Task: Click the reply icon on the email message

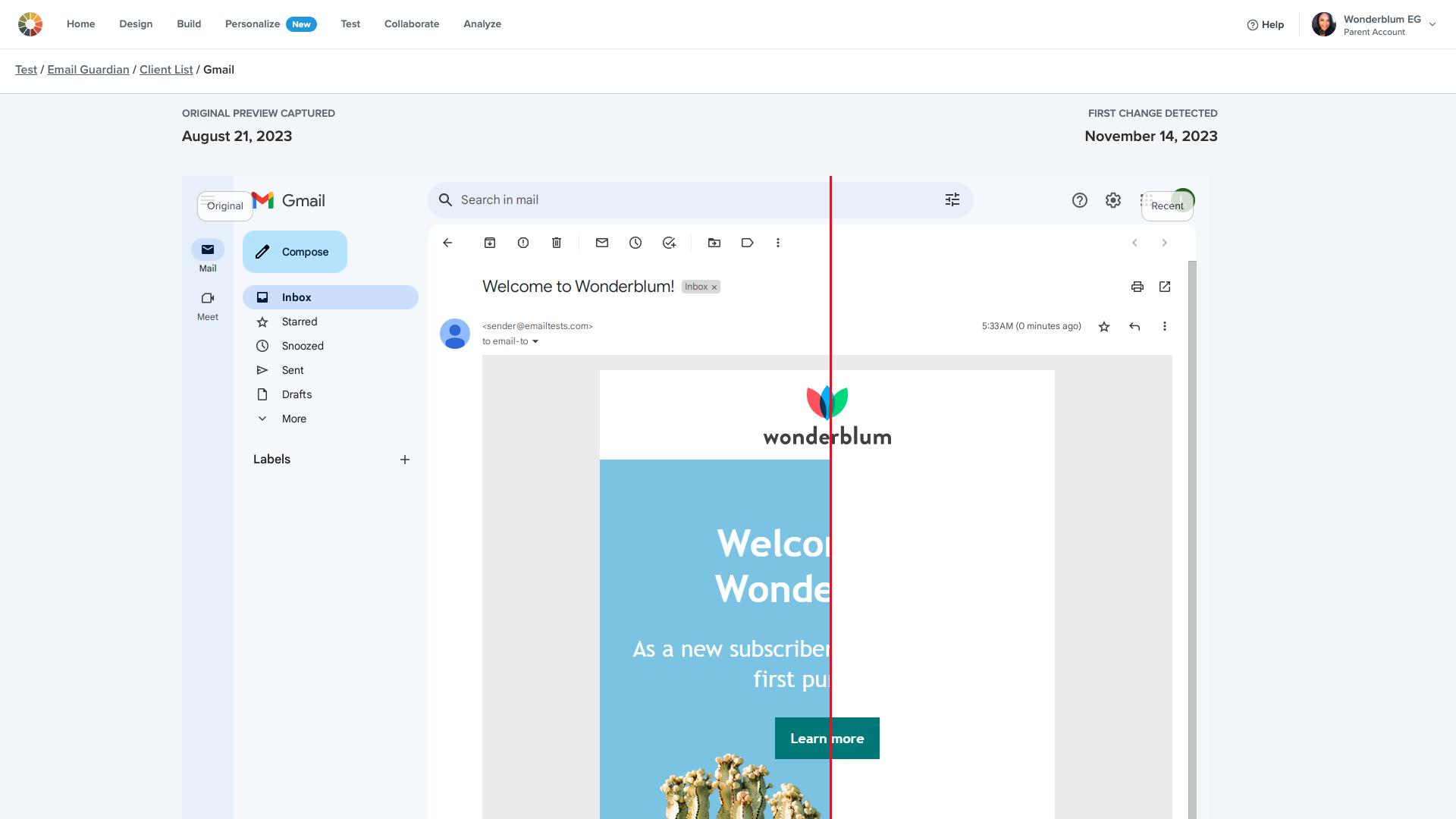Action: point(1135,326)
